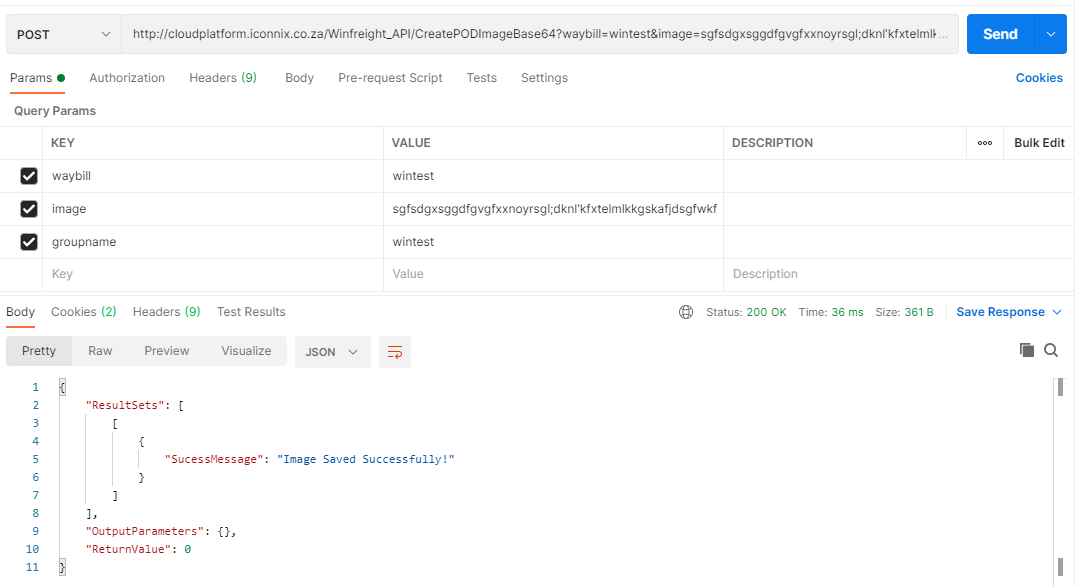Click the Send button
Viewport: 1089px width, 587px height.
tap(1001, 34)
